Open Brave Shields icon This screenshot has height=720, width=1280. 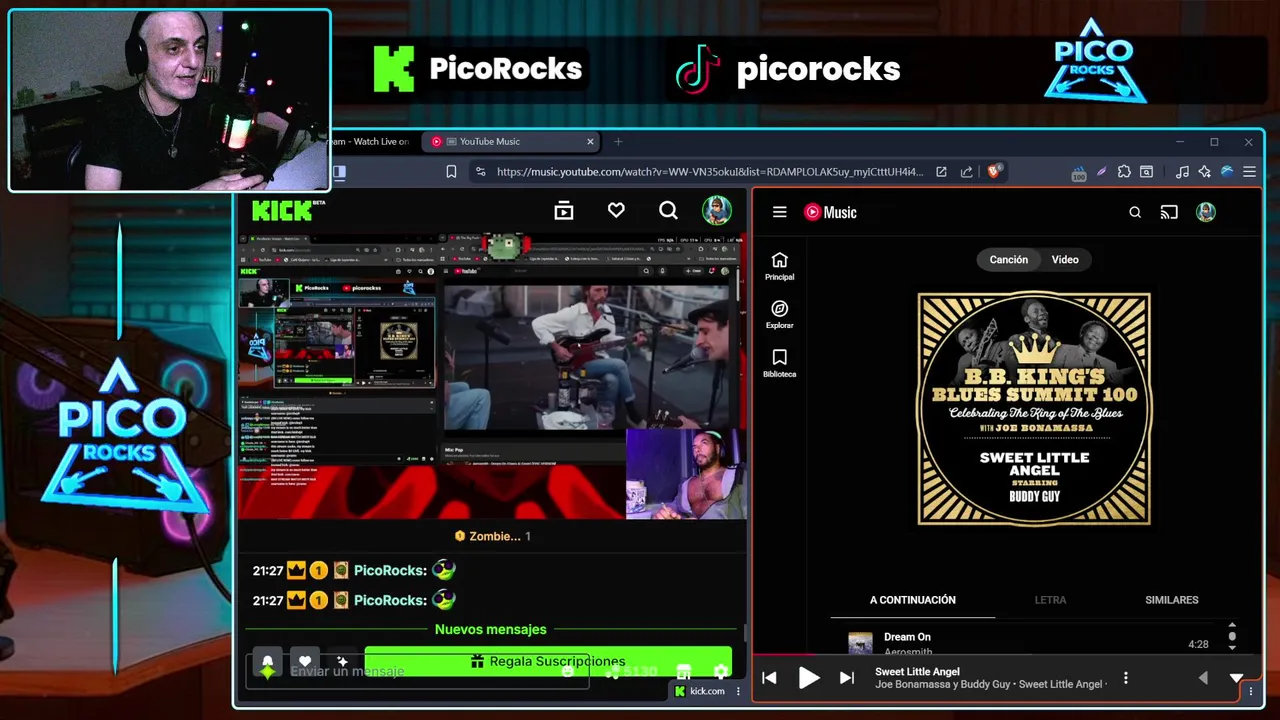point(996,172)
